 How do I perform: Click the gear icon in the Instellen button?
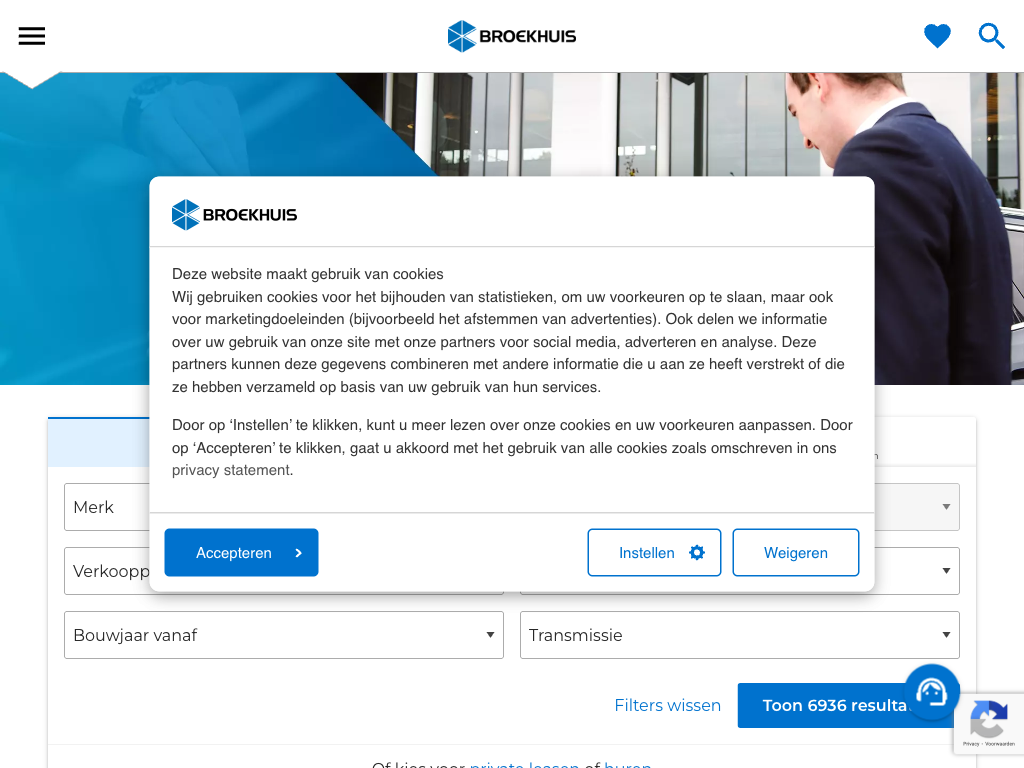click(x=697, y=552)
